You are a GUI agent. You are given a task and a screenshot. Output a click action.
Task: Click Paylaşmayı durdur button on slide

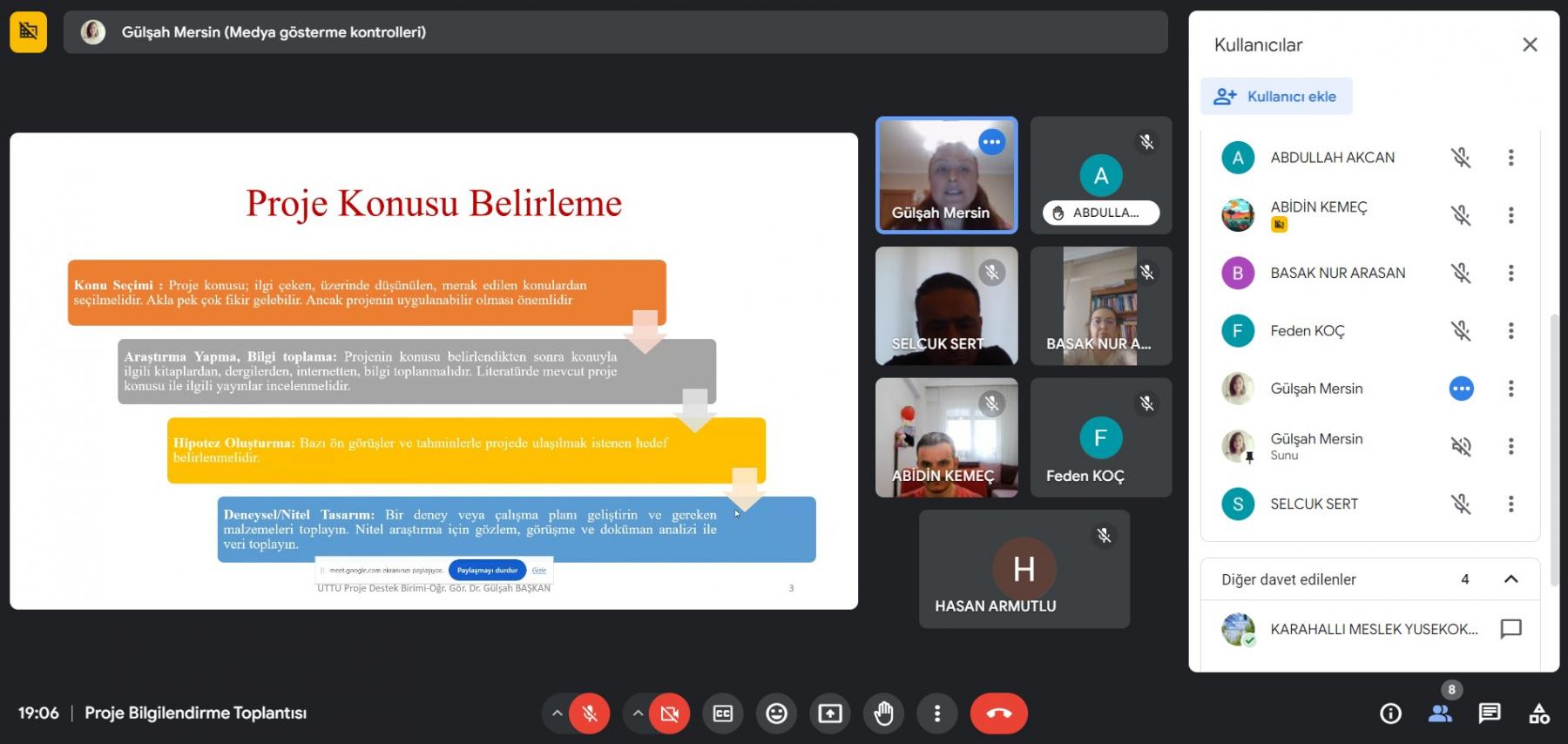tap(487, 571)
